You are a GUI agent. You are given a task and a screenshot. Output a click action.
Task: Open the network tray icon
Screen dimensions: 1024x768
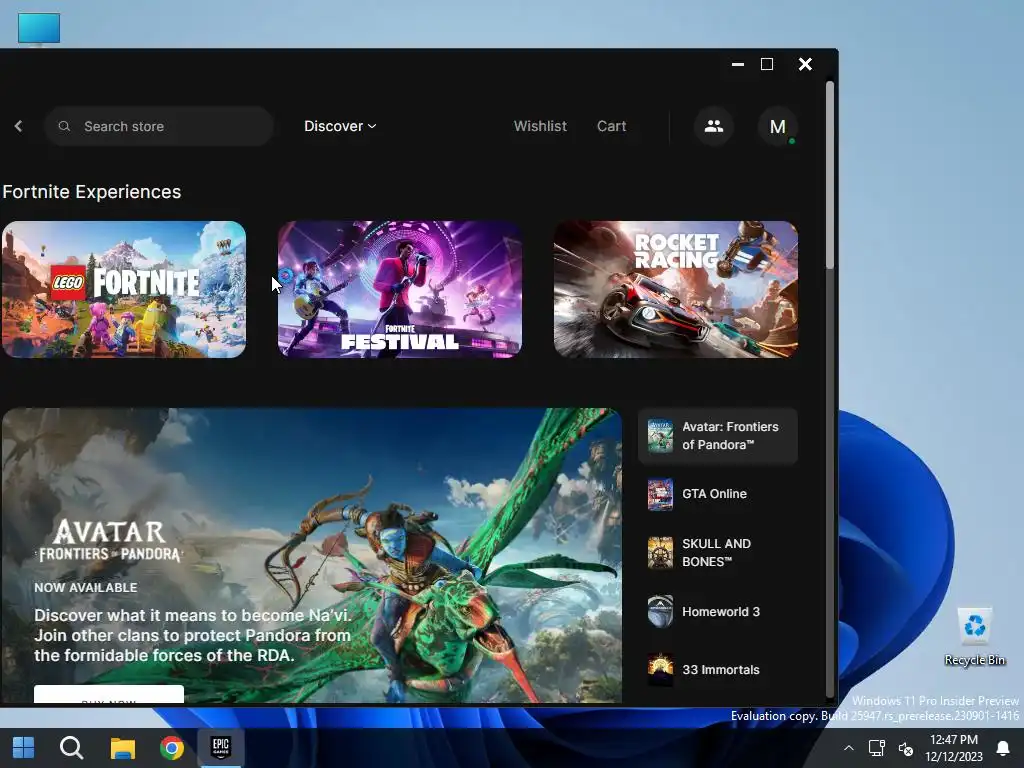(x=876, y=748)
